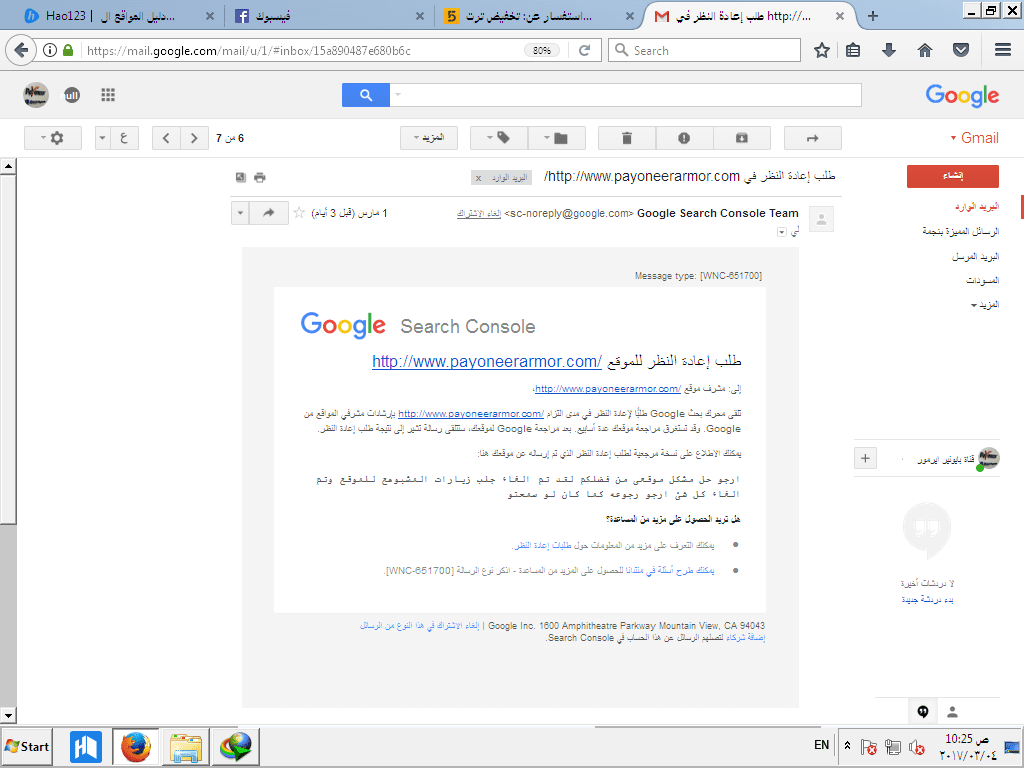
Task: Star this email from Search Console
Action: pyautogui.click(x=299, y=213)
